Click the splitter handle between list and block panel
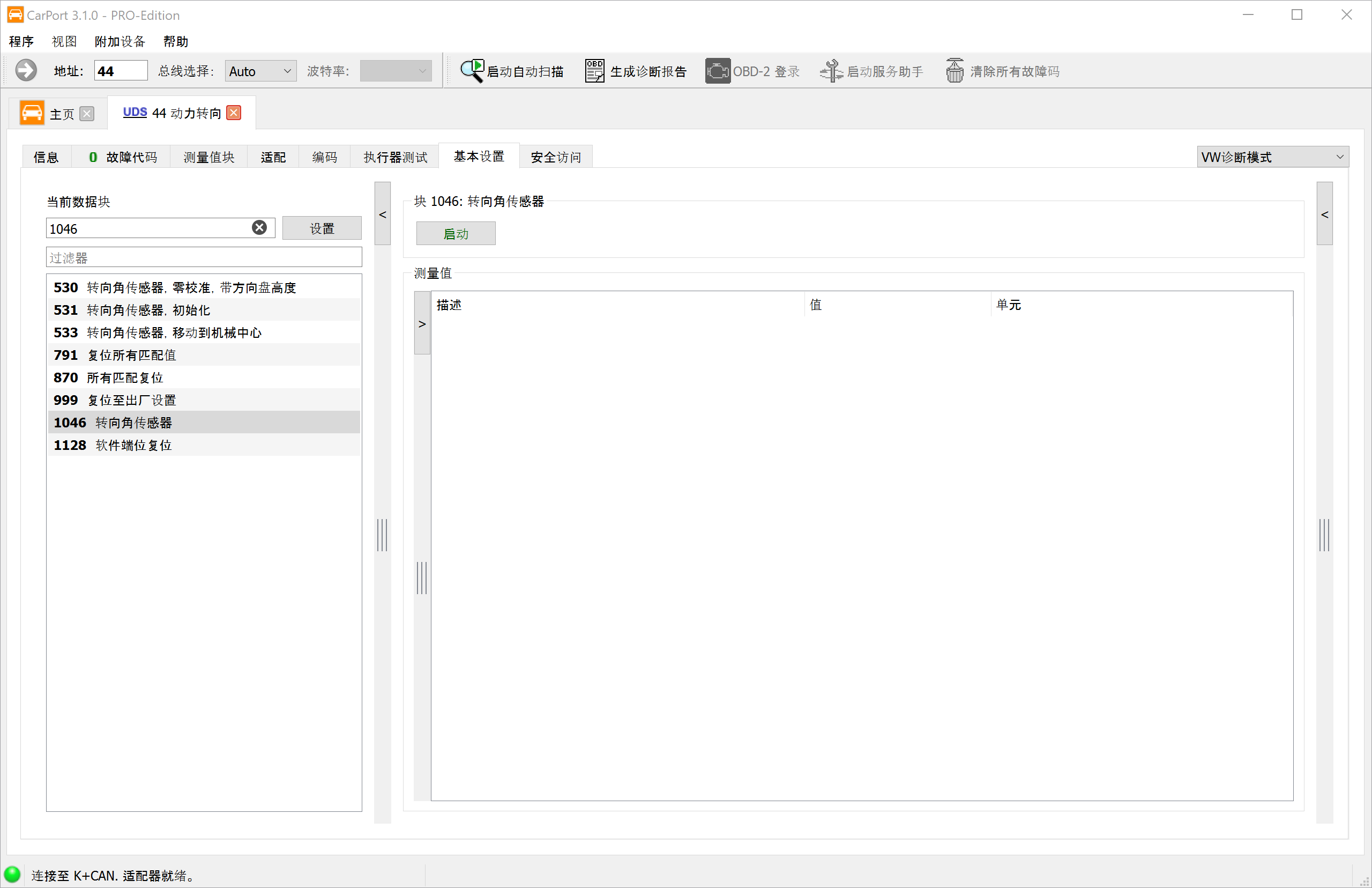This screenshot has width=1372, height=888. pos(382,535)
